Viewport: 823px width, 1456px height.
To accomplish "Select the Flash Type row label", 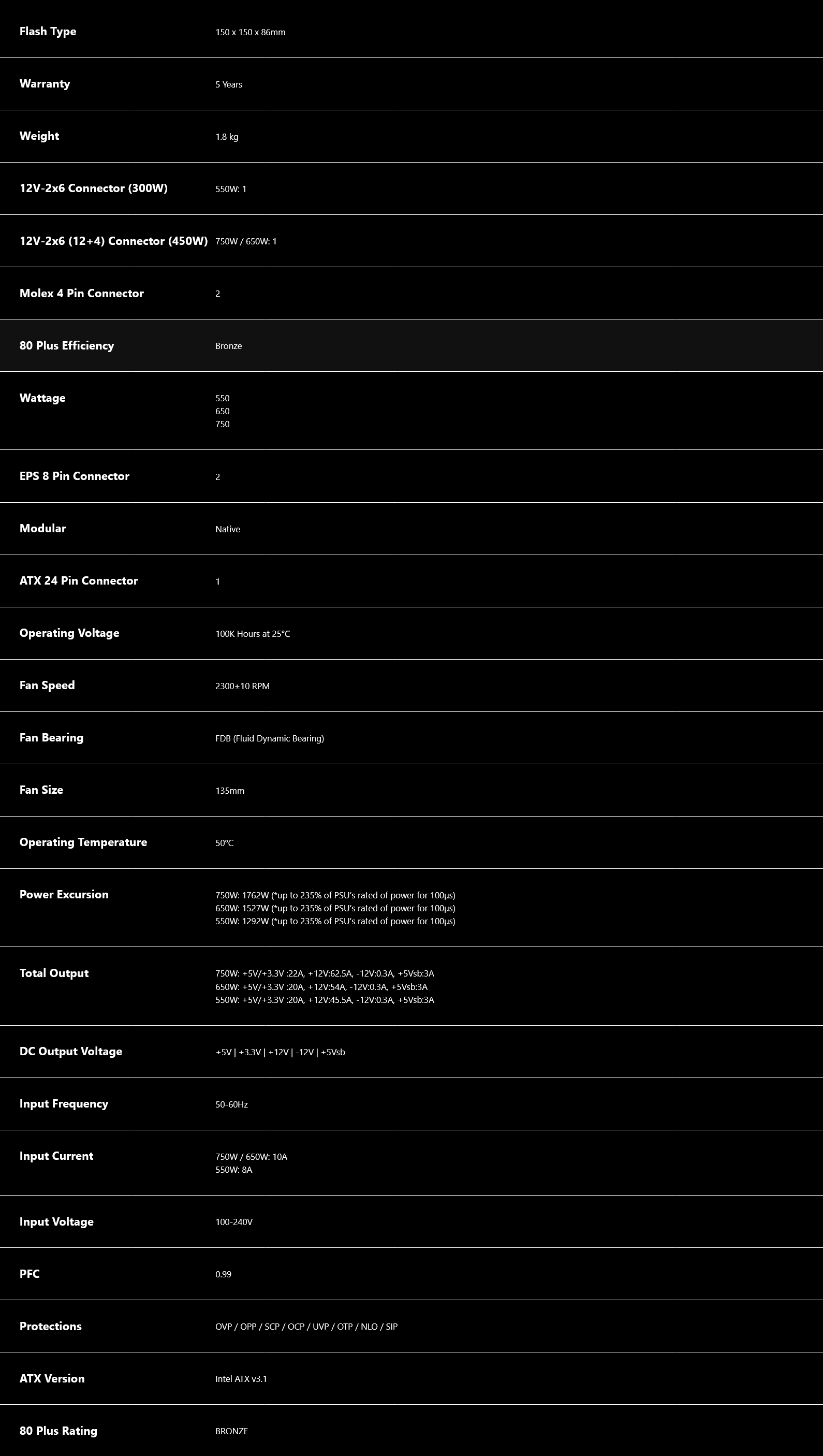I will [x=48, y=32].
